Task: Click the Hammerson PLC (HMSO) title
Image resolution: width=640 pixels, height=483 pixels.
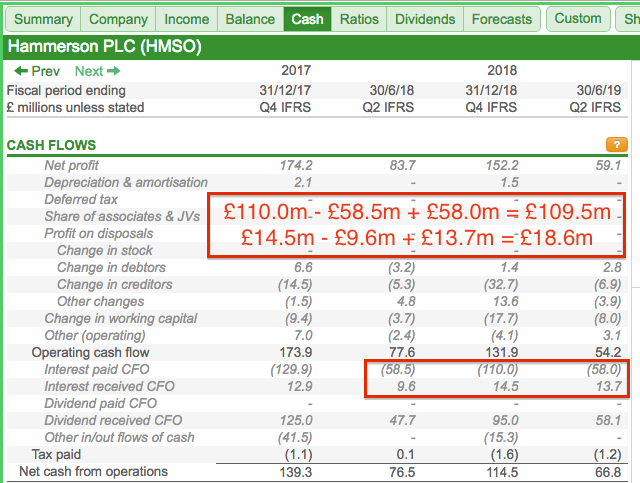Action: 104,46
